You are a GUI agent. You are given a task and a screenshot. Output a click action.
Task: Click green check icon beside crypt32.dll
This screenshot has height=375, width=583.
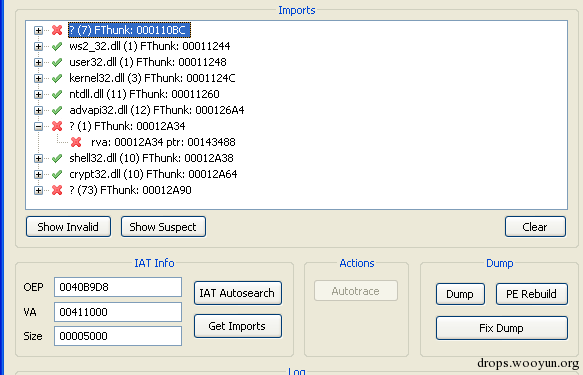[57, 174]
